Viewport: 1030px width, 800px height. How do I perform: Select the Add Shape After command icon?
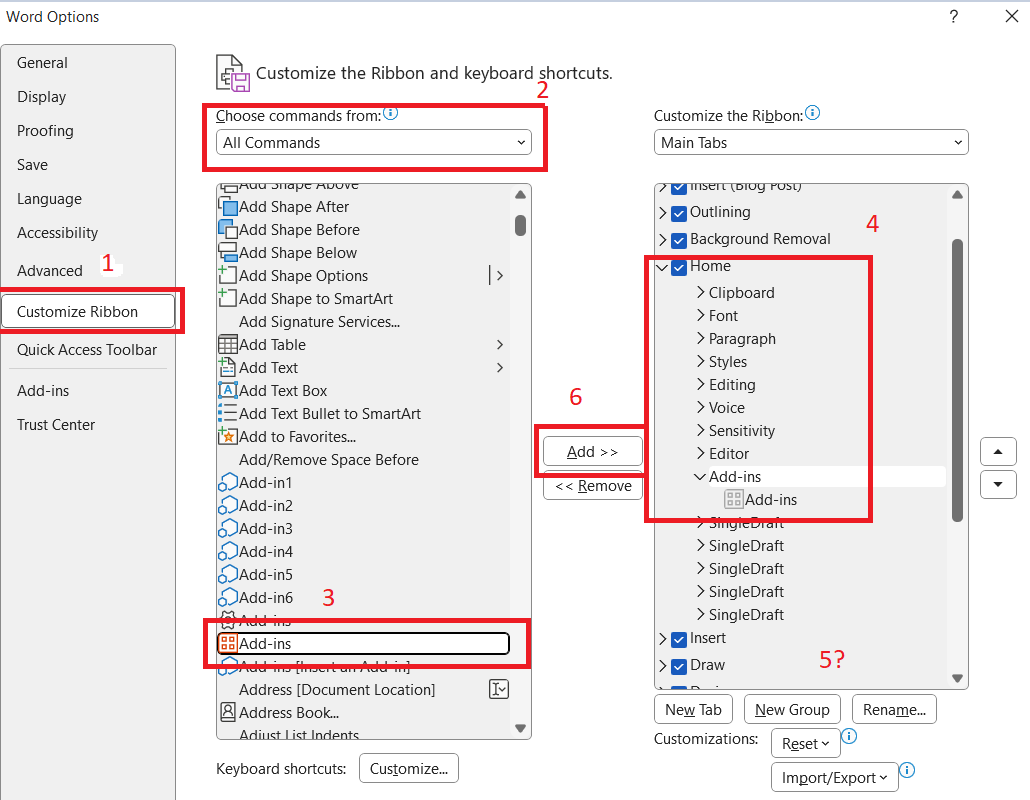[228, 206]
